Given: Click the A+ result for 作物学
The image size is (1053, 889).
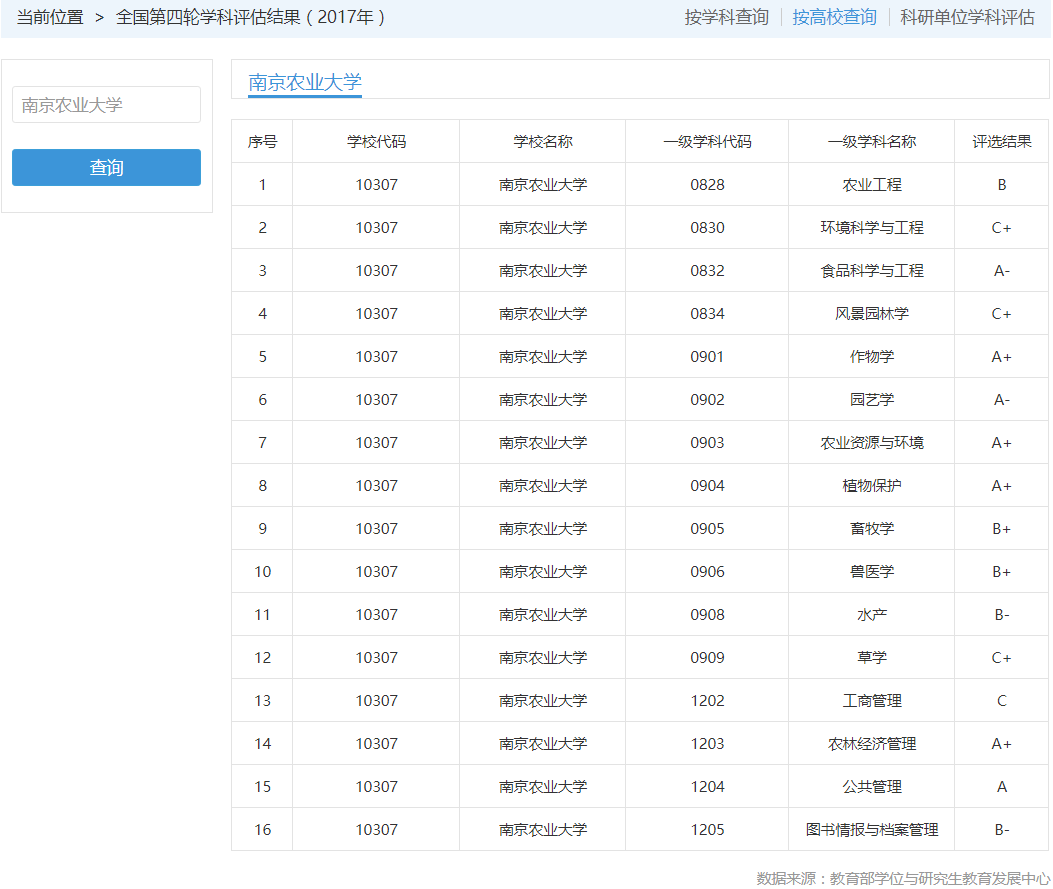Looking at the screenshot, I should [x=1001, y=357].
